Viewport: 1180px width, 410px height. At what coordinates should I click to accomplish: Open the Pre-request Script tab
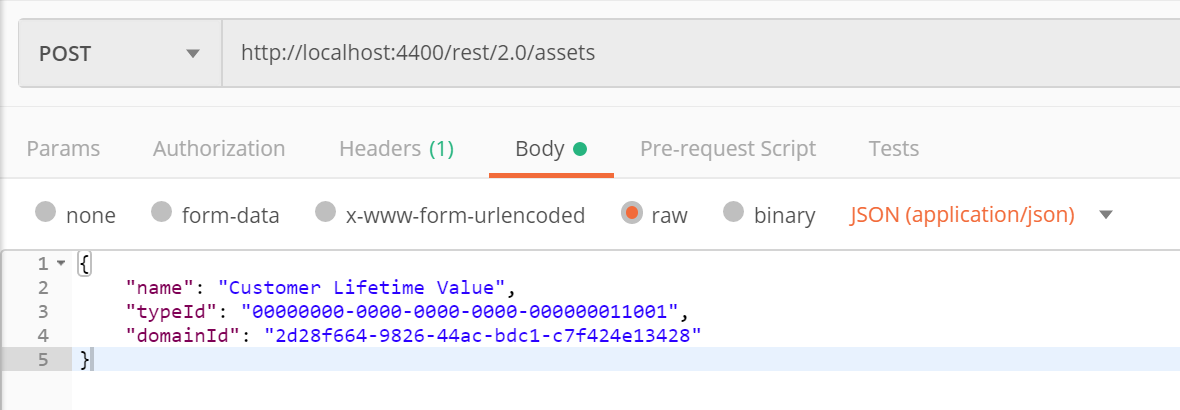click(x=728, y=148)
